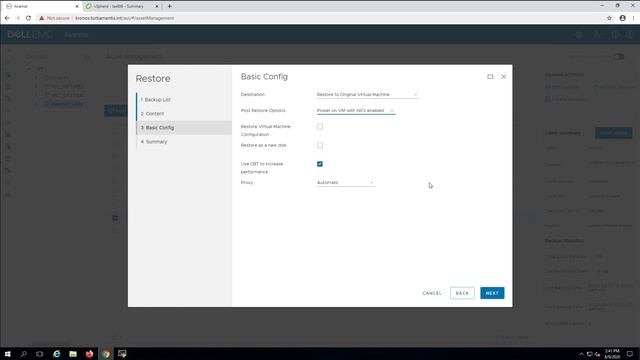This screenshot has width=640, height=360.
Task: Cancel the Restore wizard
Action: 432,293
